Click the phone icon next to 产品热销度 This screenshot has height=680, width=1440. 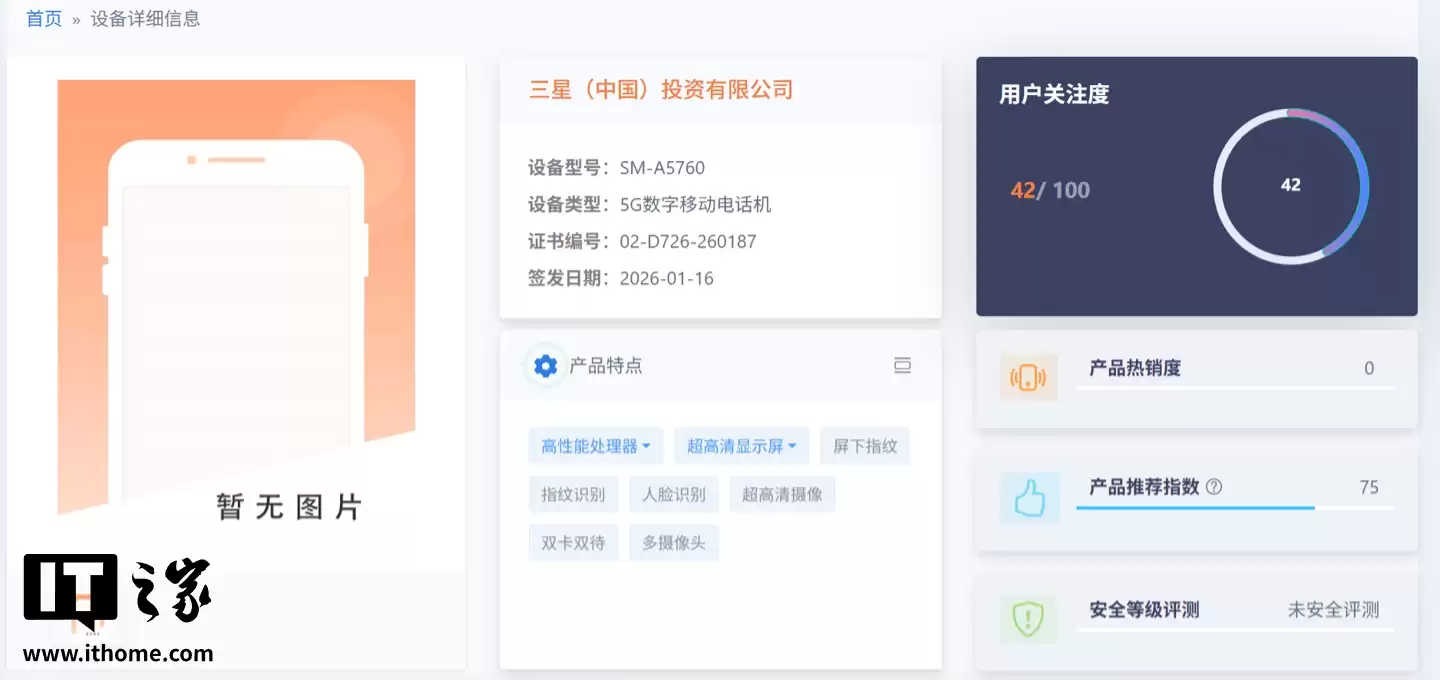pos(1029,377)
